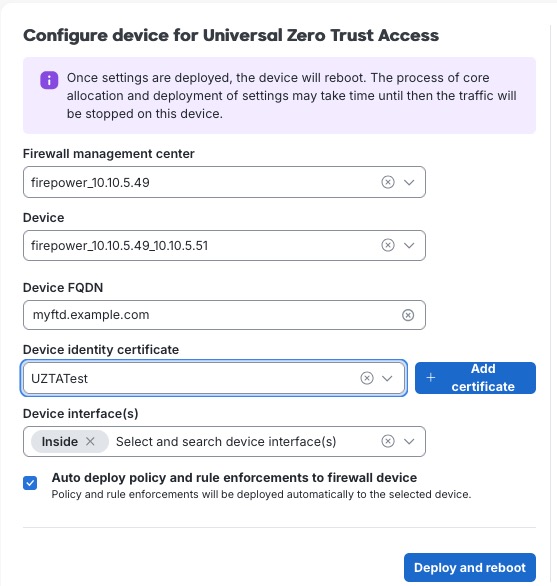The image size is (557, 586).
Task: Open the Device identity certificate chevron
Action: tap(387, 379)
